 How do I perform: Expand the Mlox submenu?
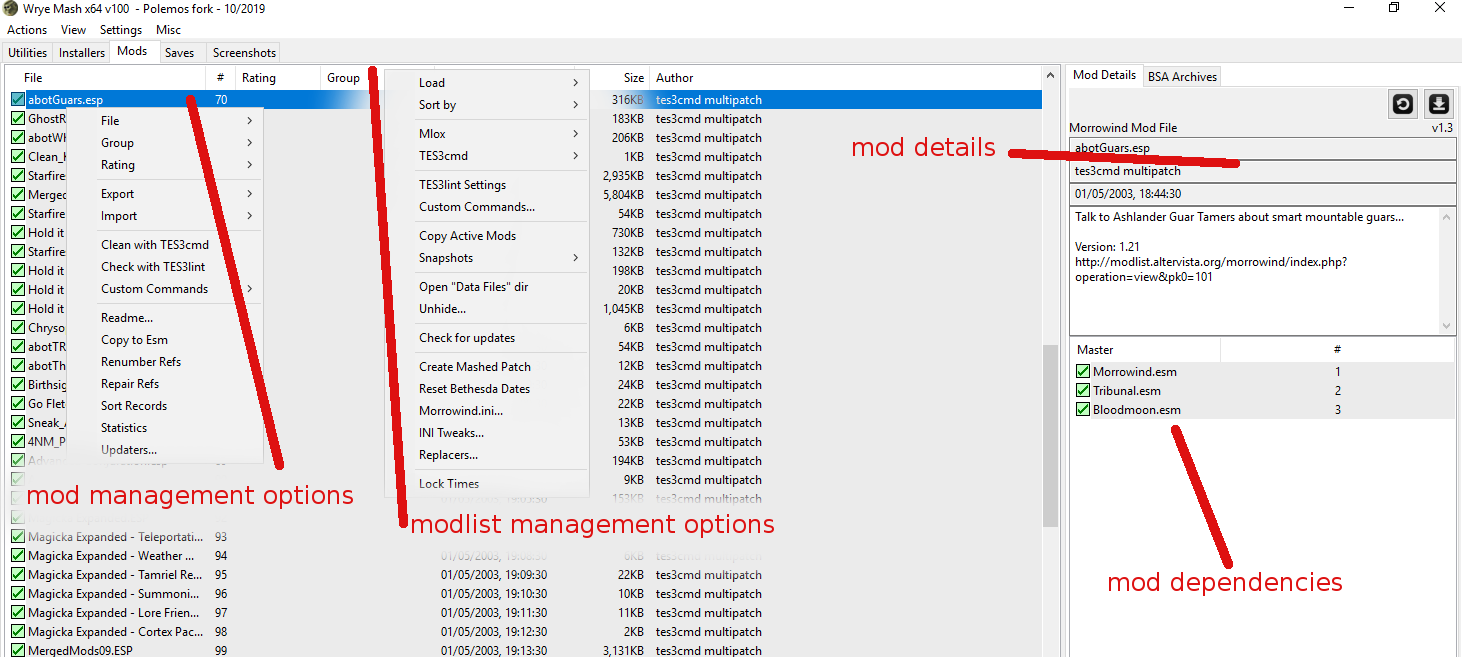487,134
